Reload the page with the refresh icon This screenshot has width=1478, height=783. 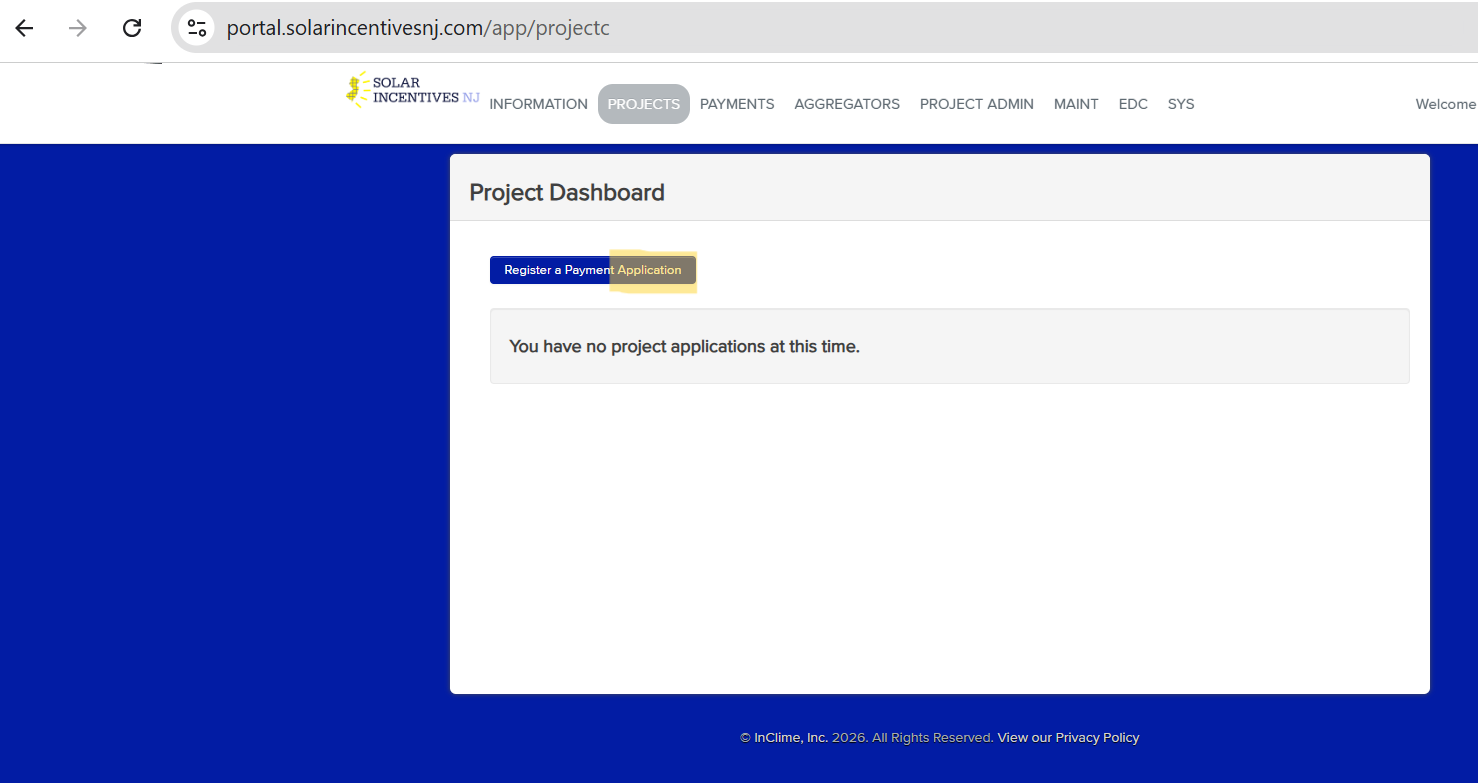(x=132, y=28)
